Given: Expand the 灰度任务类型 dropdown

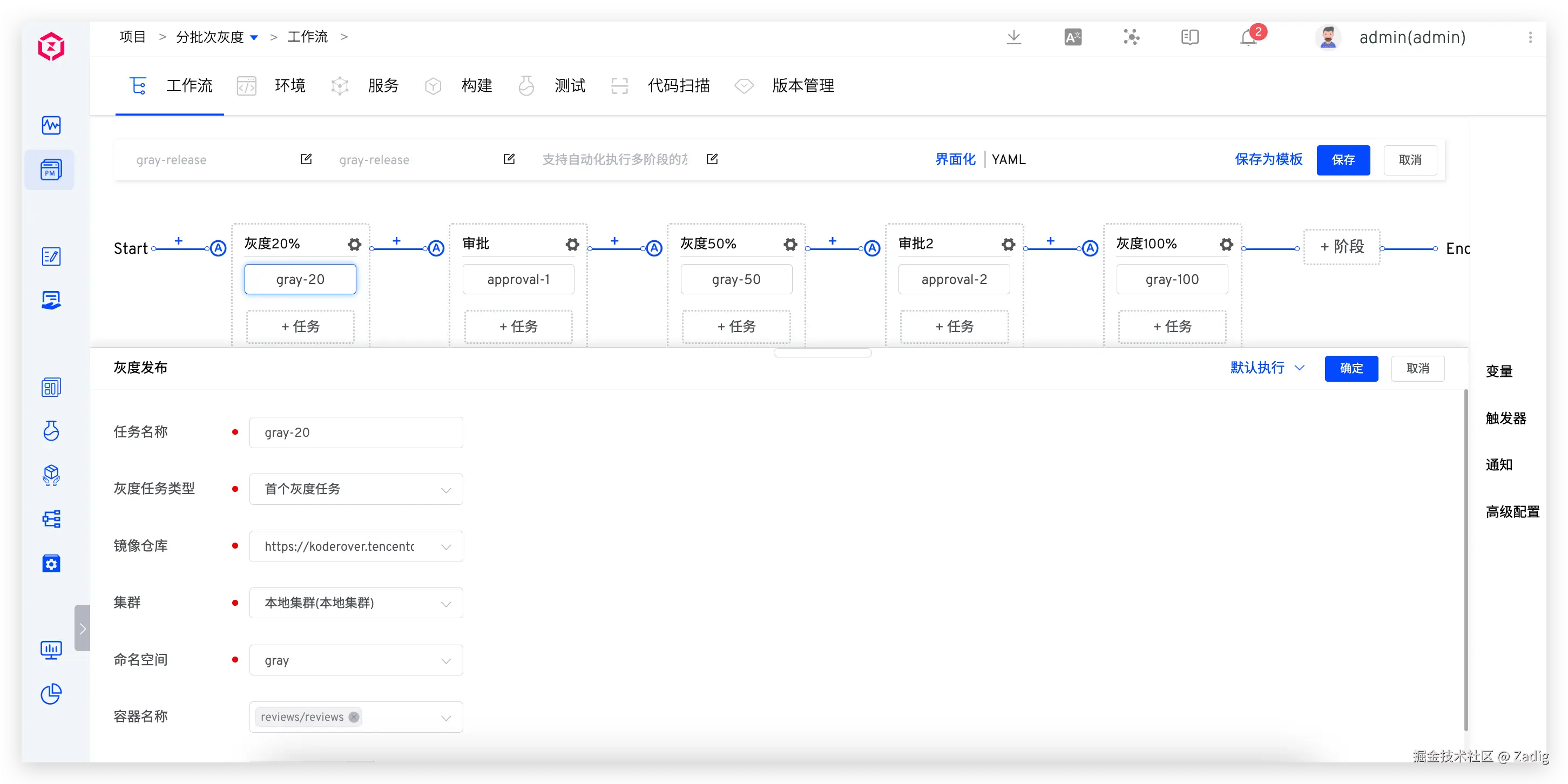Looking at the screenshot, I should pyautogui.click(x=356, y=489).
